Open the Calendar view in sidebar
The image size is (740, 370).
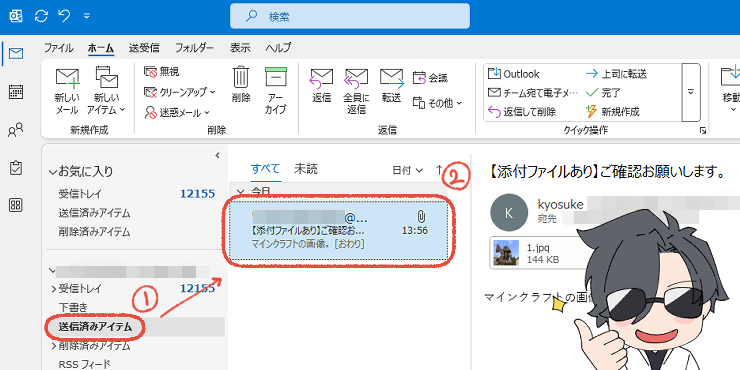pos(16,92)
